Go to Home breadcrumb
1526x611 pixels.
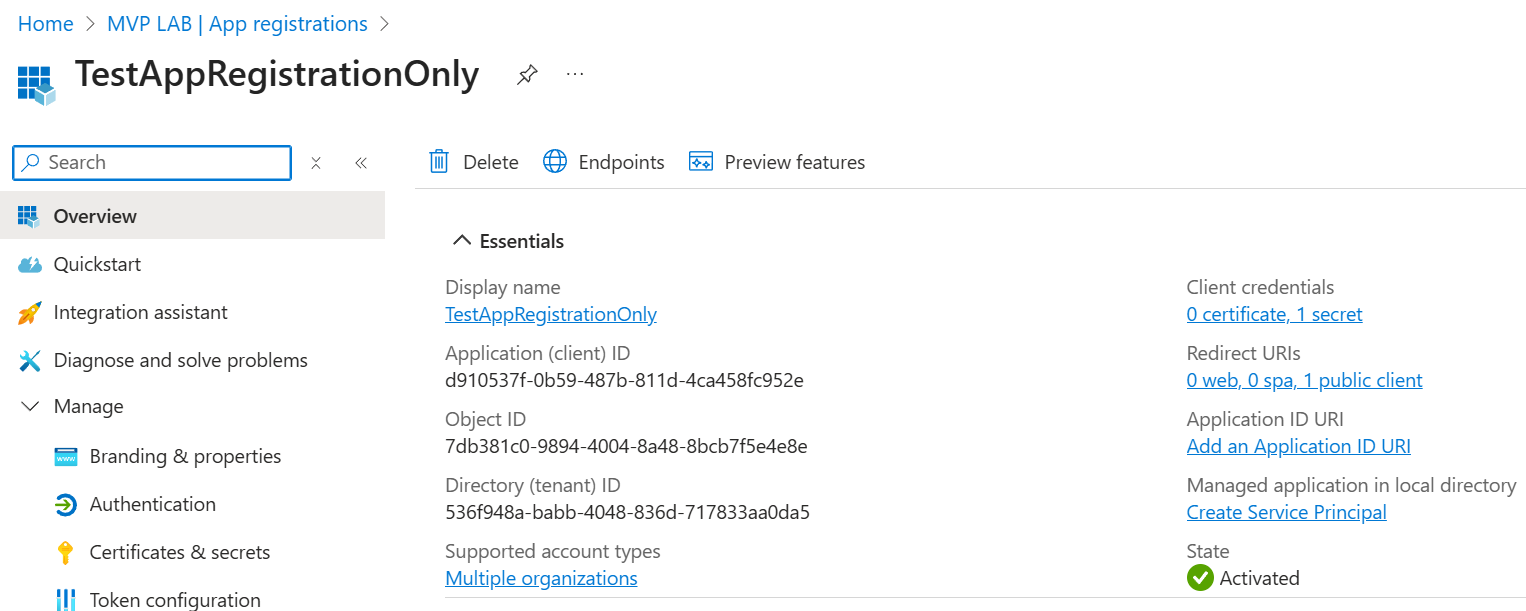(x=46, y=24)
